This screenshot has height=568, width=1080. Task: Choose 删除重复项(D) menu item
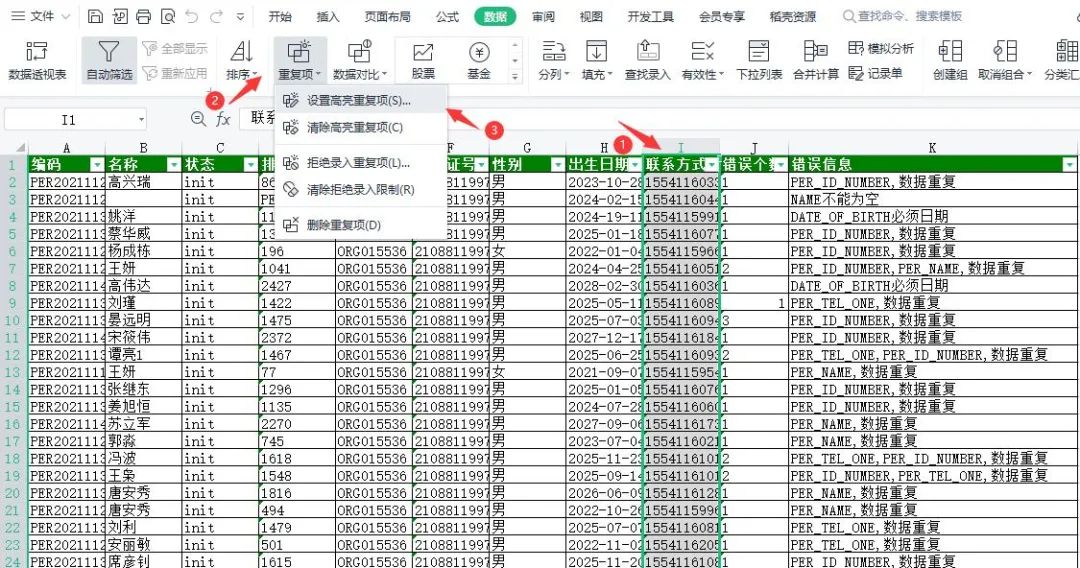tap(361, 225)
